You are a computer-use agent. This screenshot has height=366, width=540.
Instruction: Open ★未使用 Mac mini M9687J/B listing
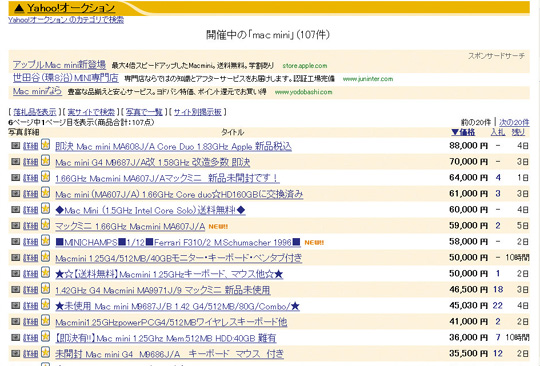click(x=177, y=306)
